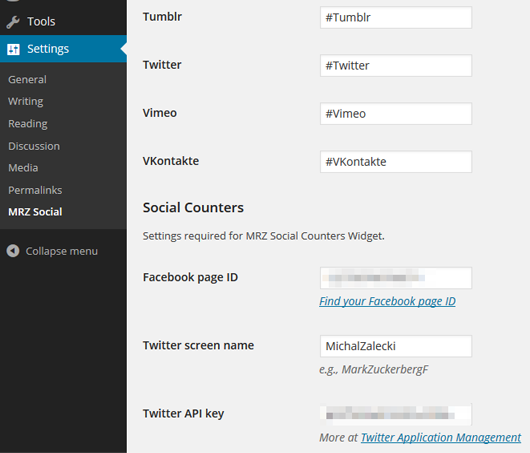Select the MRZ Social submenu item

tap(35, 212)
